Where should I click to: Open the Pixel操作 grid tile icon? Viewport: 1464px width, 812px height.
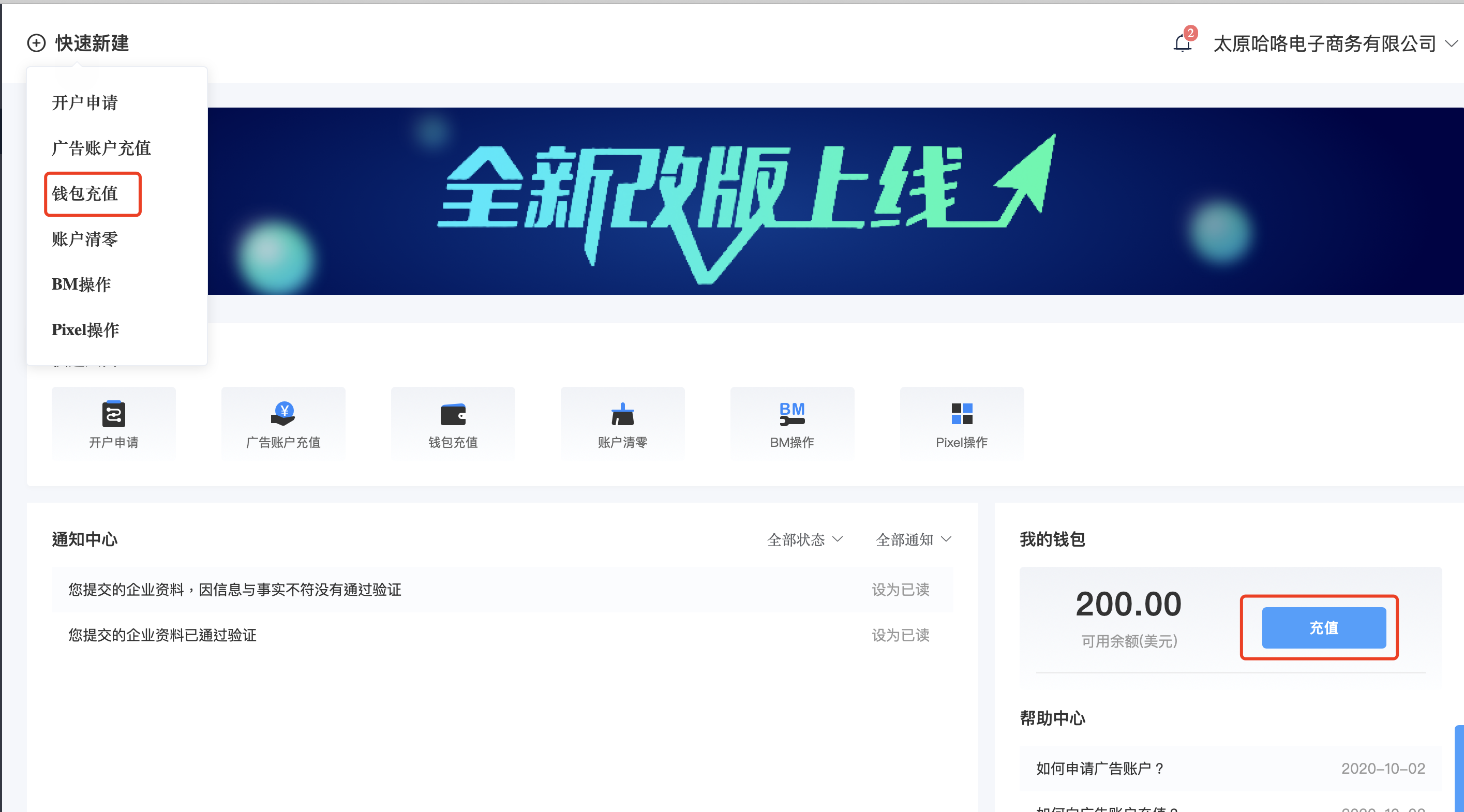pos(962,414)
